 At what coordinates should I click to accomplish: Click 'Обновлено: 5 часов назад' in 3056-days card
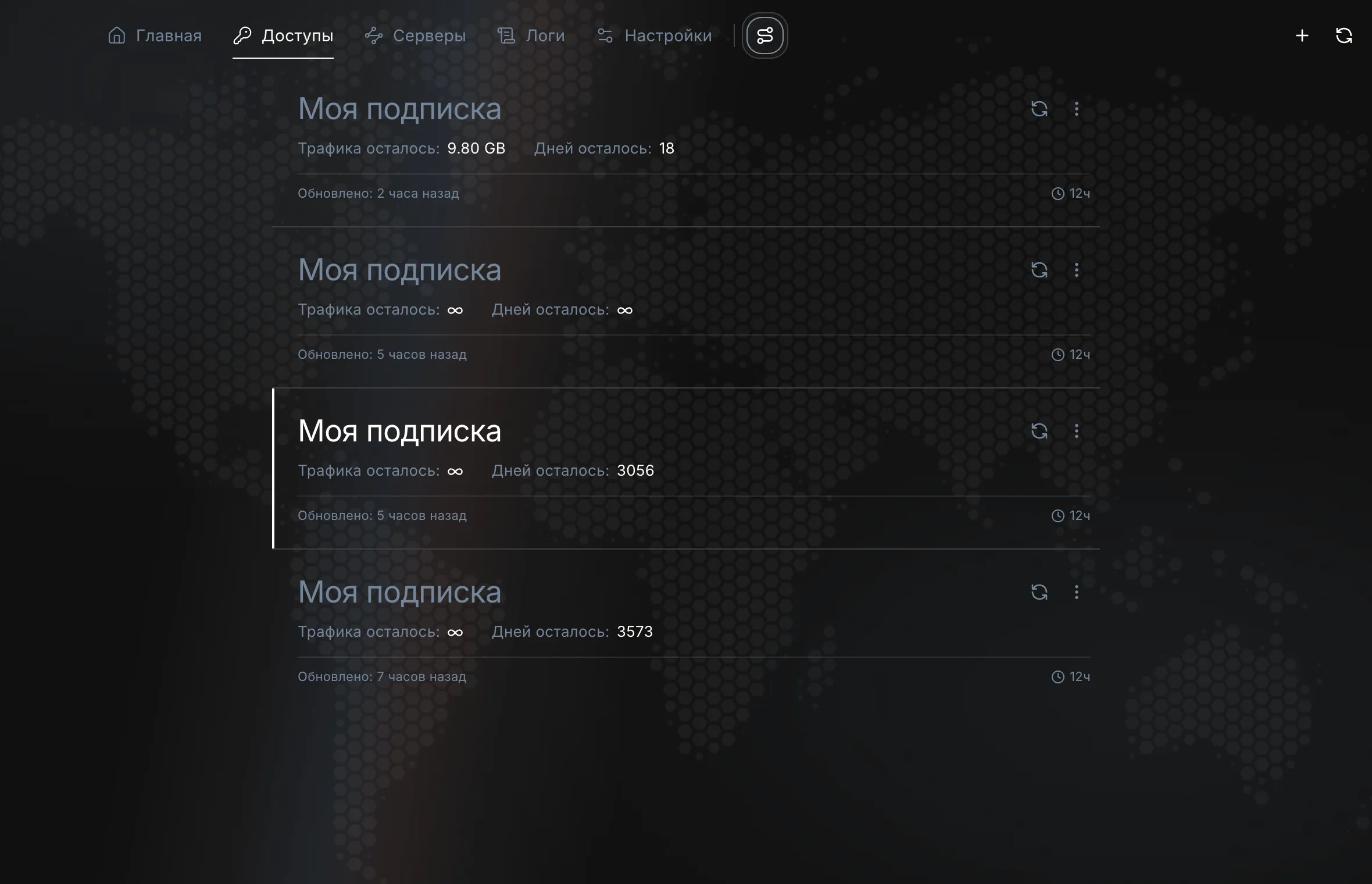[382, 515]
